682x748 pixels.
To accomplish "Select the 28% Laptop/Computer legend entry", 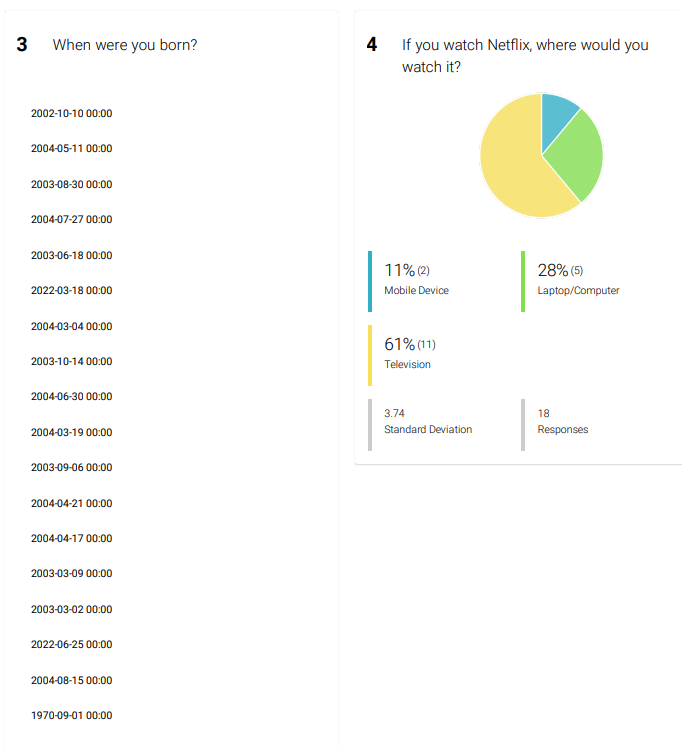I will (578, 280).
